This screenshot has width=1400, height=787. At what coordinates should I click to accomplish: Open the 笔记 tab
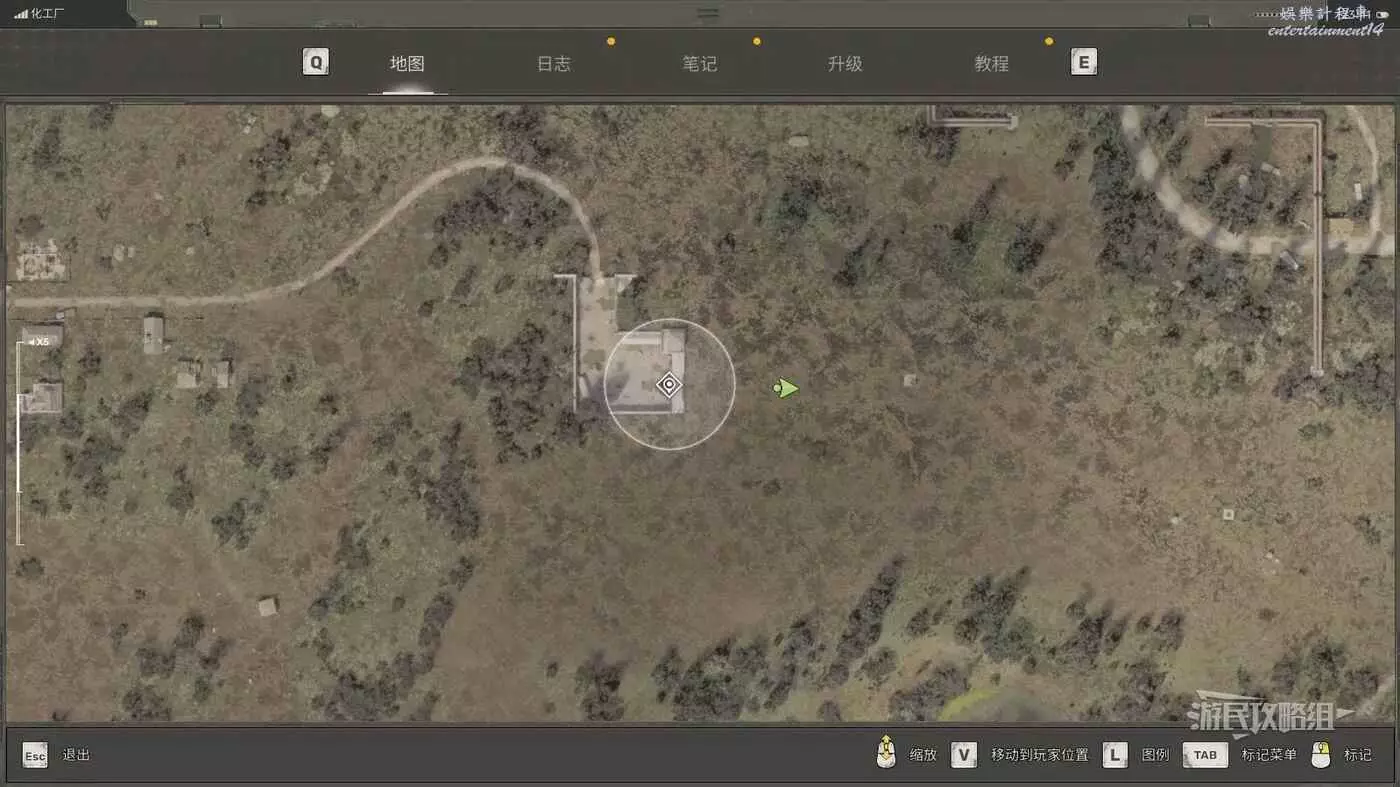click(x=699, y=64)
